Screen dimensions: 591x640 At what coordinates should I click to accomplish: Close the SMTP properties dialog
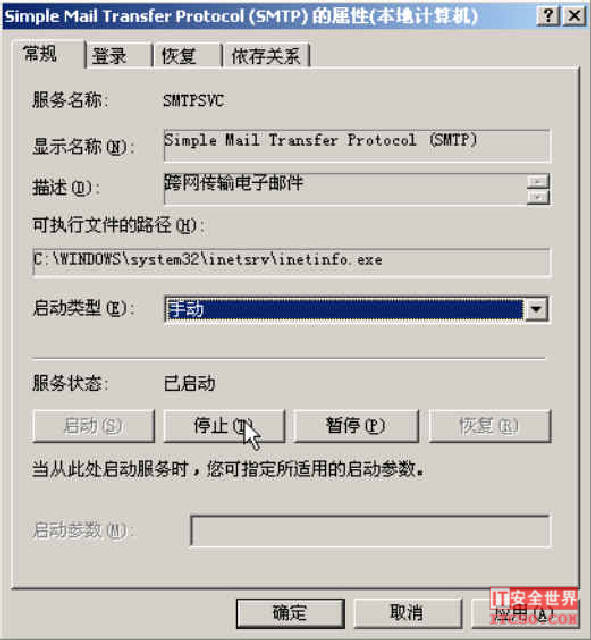(x=575, y=16)
